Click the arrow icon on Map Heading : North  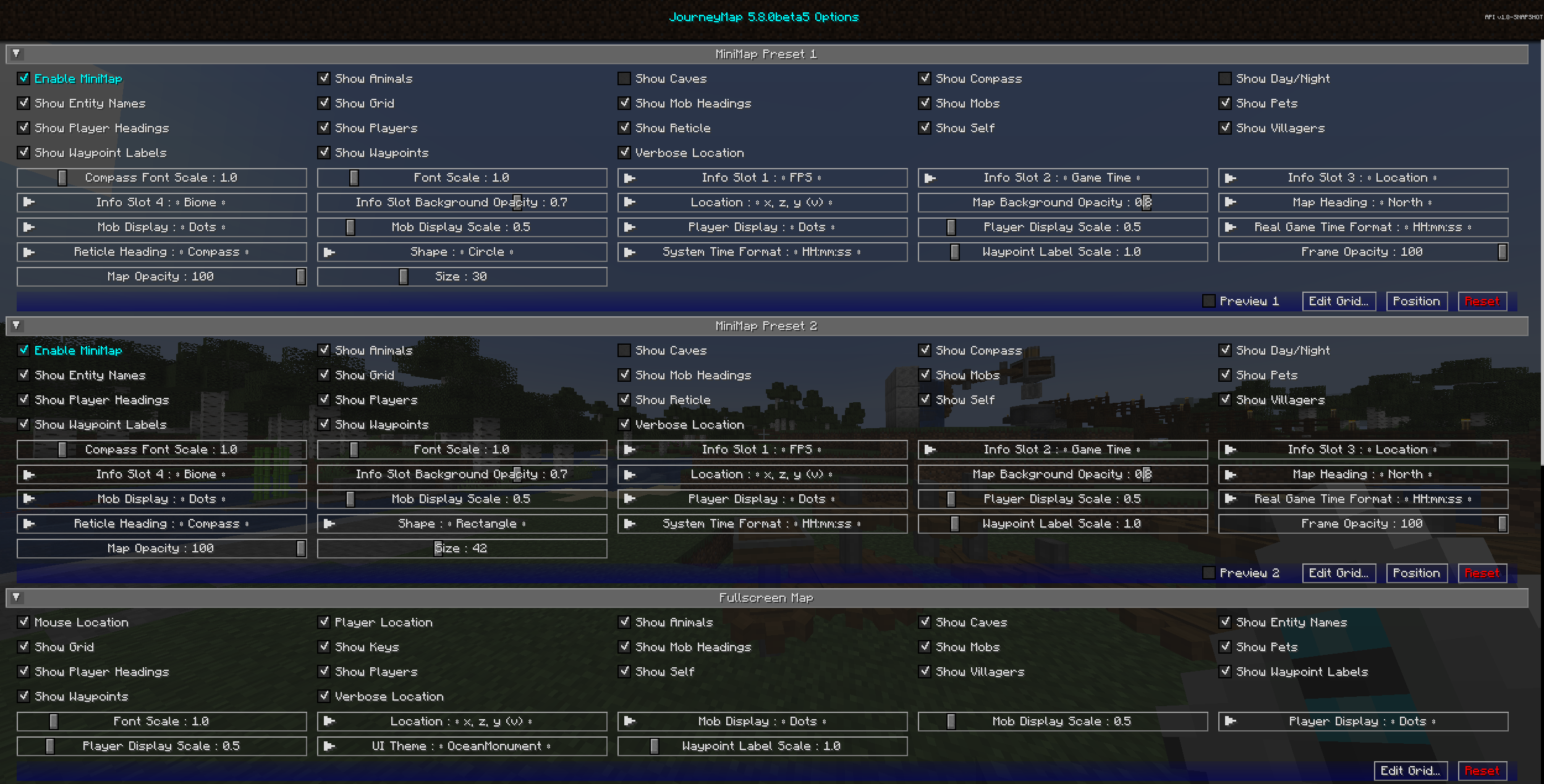[1230, 202]
